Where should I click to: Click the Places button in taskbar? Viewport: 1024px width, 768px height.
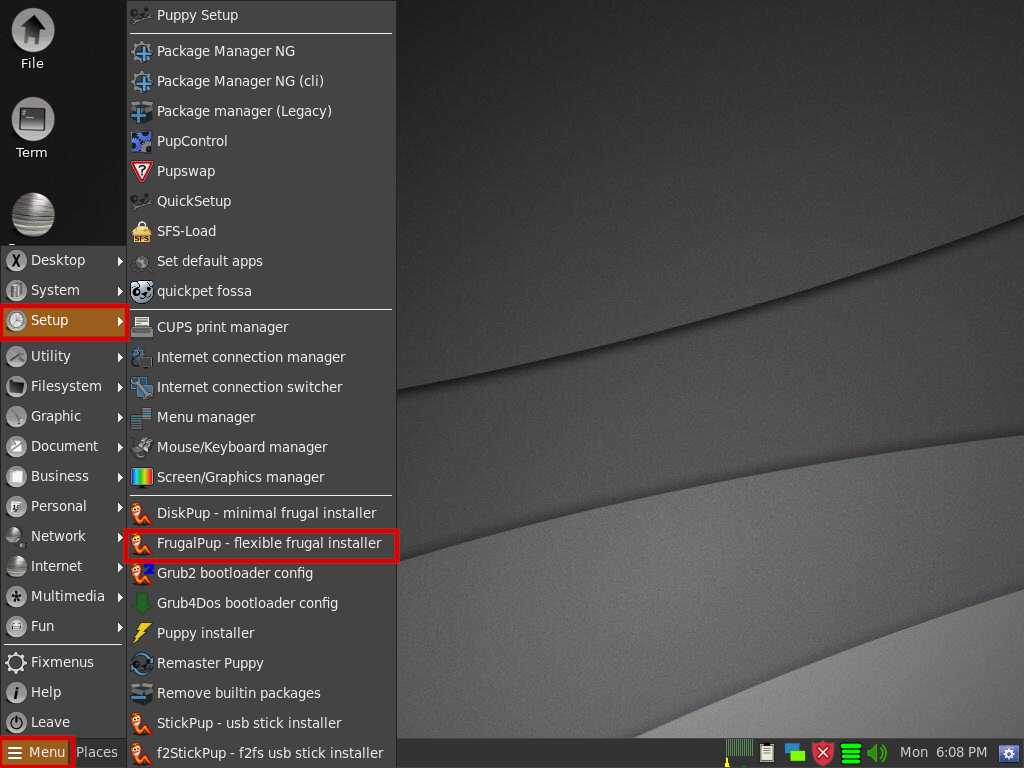point(97,752)
